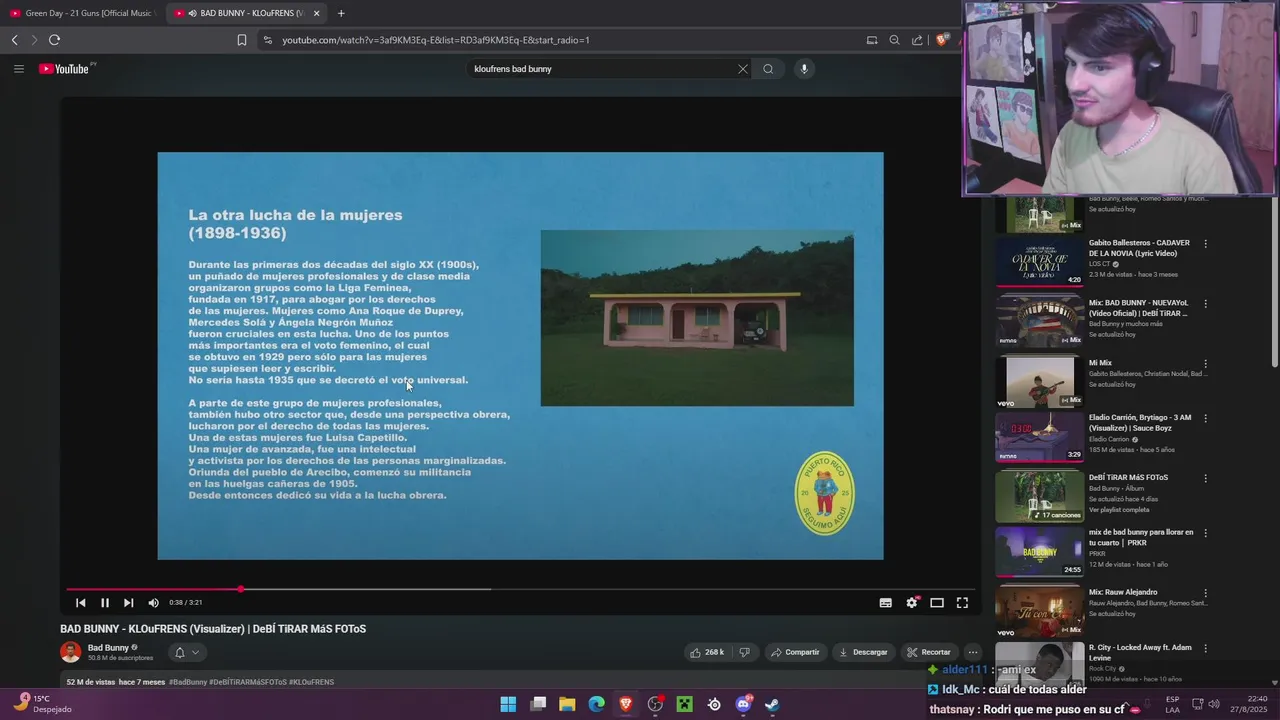This screenshot has width=1280, height=720.
Task: Open the YouTube hamburger guide menu
Action: tap(18, 69)
